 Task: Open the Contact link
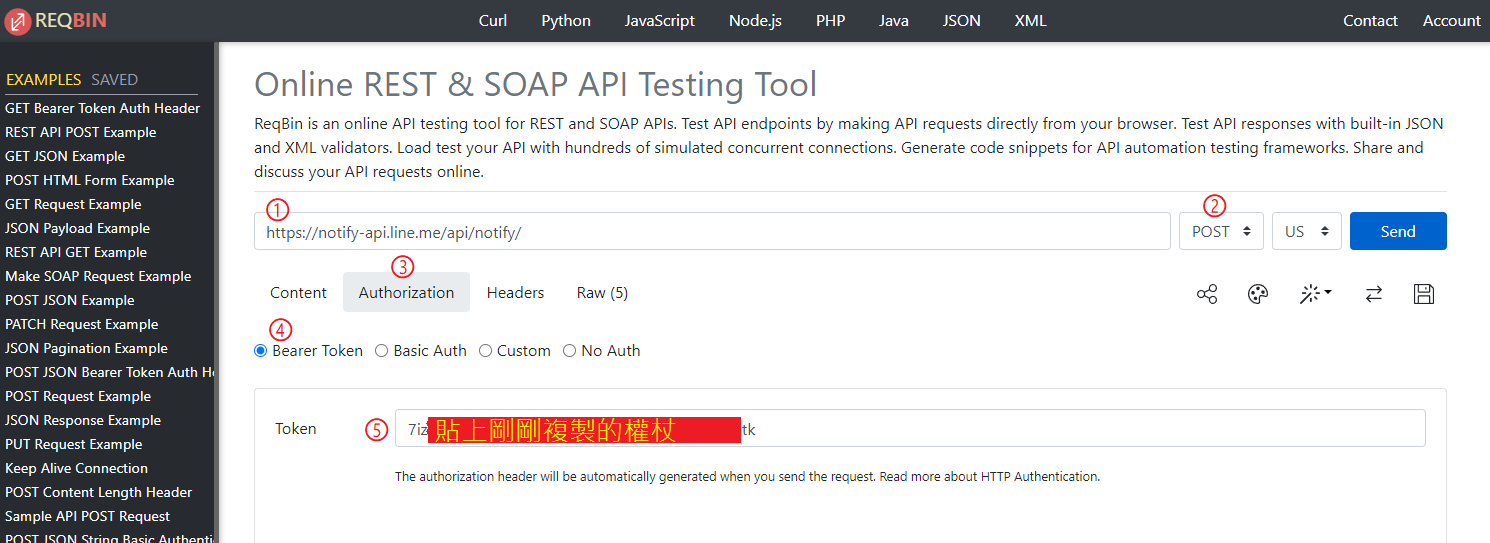pyautogui.click(x=1370, y=20)
